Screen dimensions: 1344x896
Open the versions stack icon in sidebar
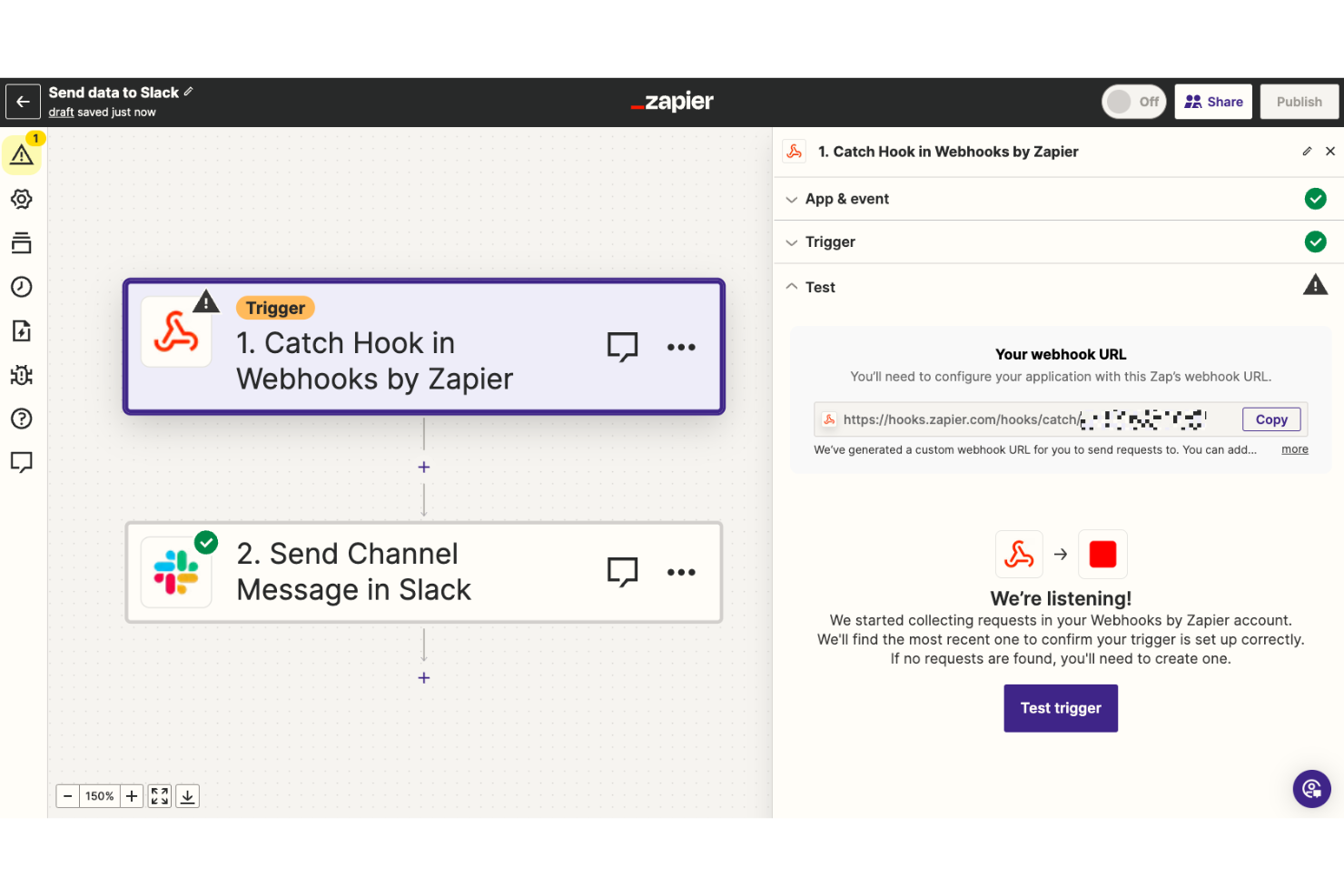(22, 242)
